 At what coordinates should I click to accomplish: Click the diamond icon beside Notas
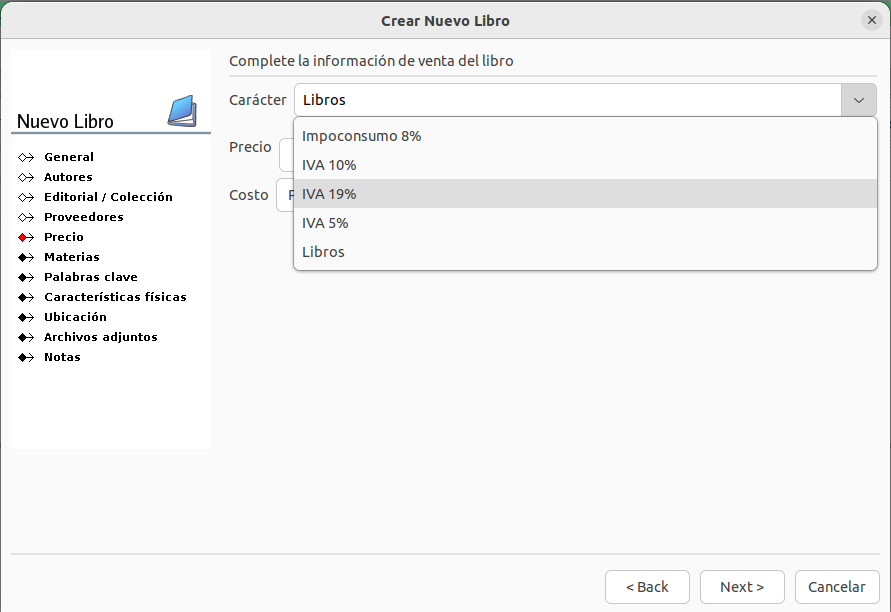pyautogui.click(x=26, y=357)
